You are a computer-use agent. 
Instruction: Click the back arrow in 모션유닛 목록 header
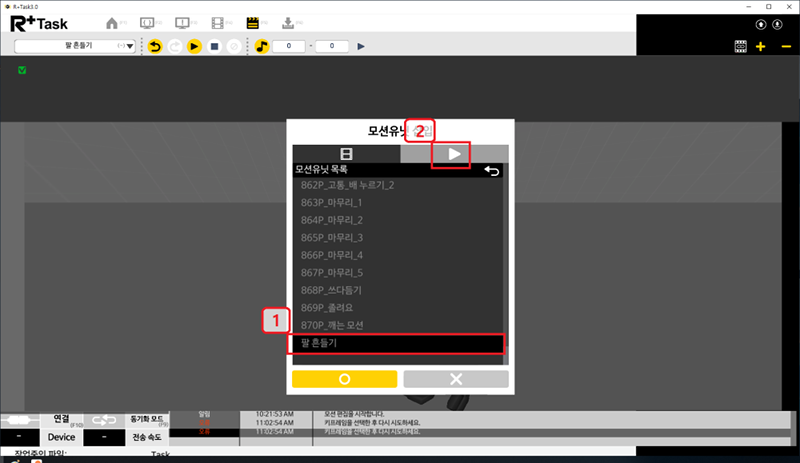pos(491,171)
